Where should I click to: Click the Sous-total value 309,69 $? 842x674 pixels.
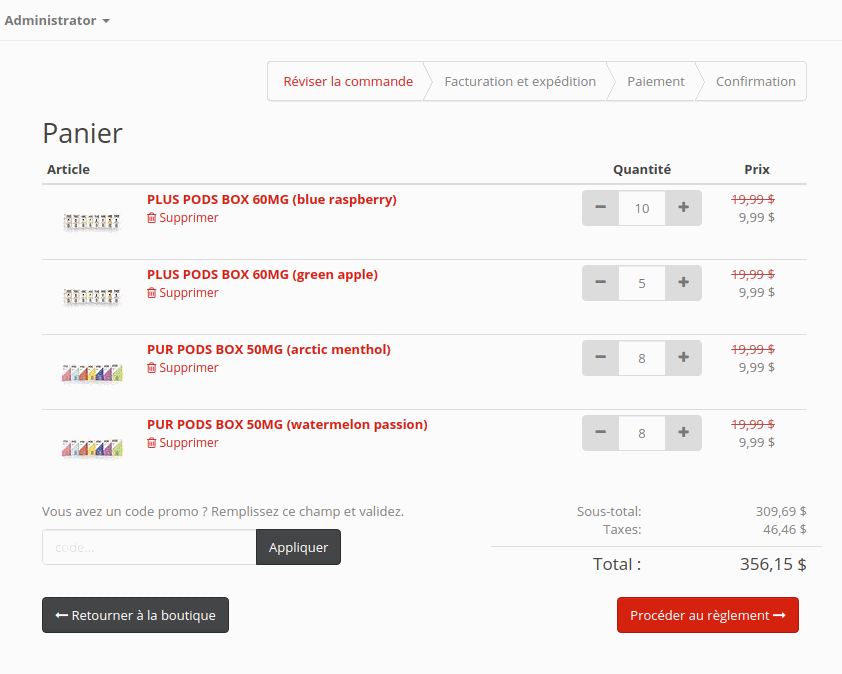[x=781, y=512]
